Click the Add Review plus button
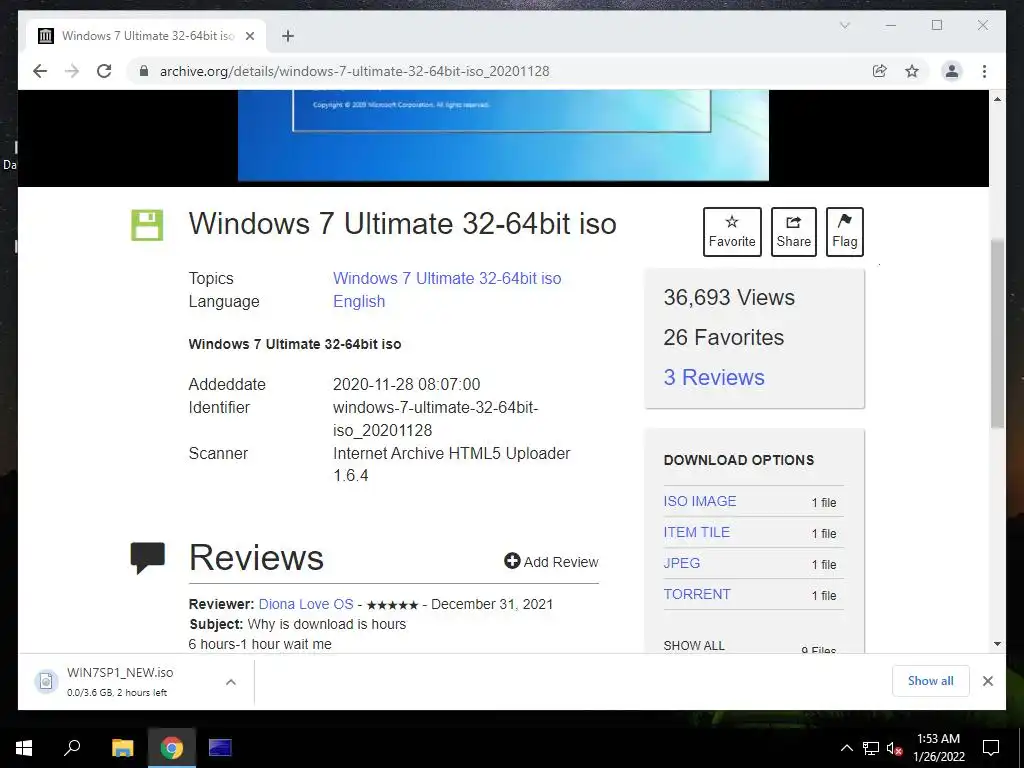Viewport: 1024px width, 768px height. tap(551, 562)
